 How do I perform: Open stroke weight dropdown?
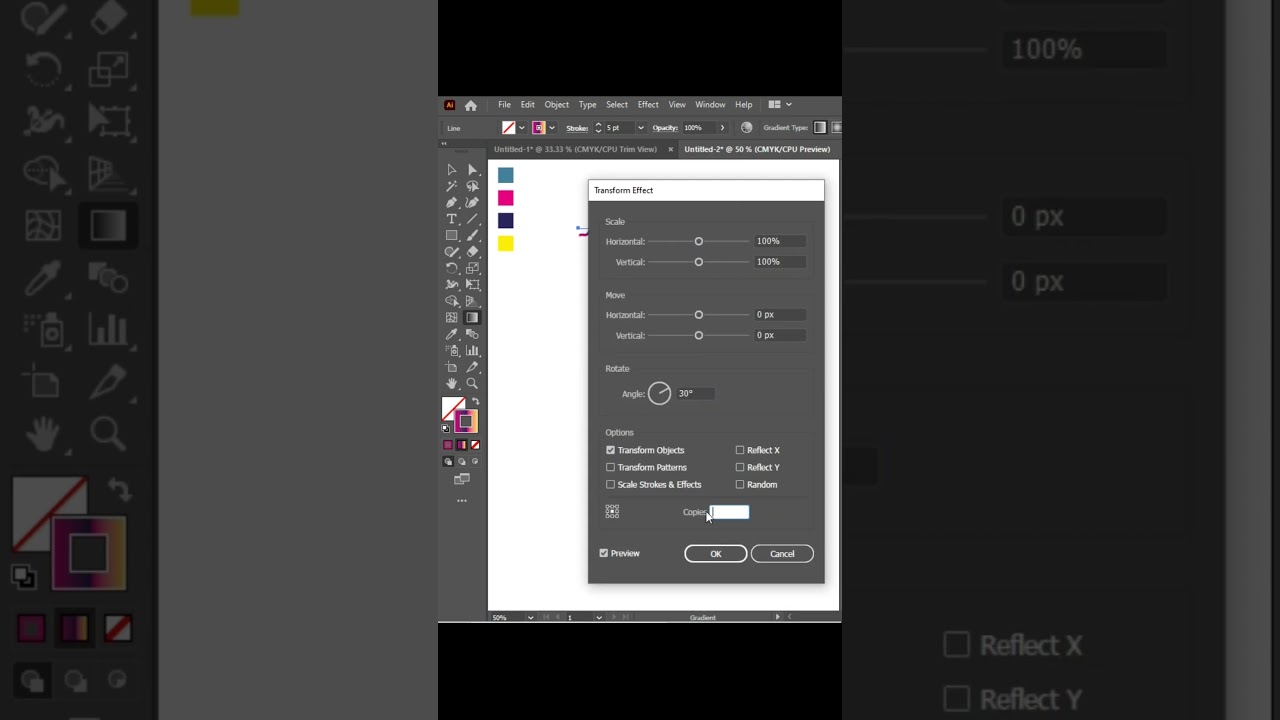(x=640, y=128)
